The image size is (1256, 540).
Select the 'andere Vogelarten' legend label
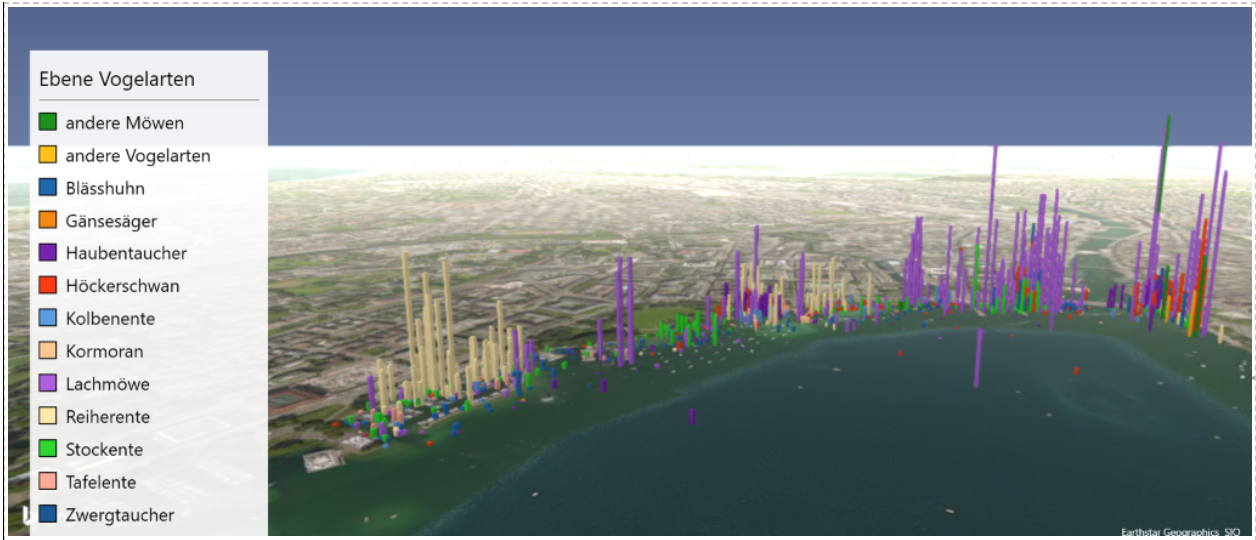tap(138, 156)
